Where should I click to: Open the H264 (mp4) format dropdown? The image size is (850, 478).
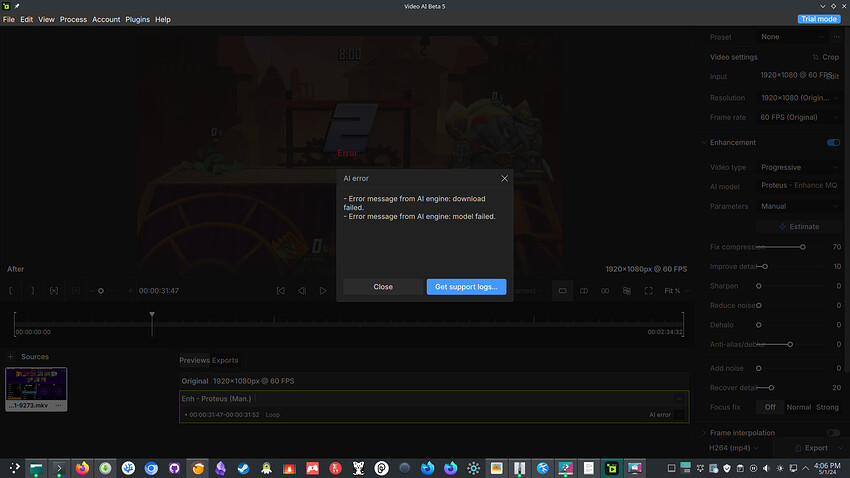734,448
